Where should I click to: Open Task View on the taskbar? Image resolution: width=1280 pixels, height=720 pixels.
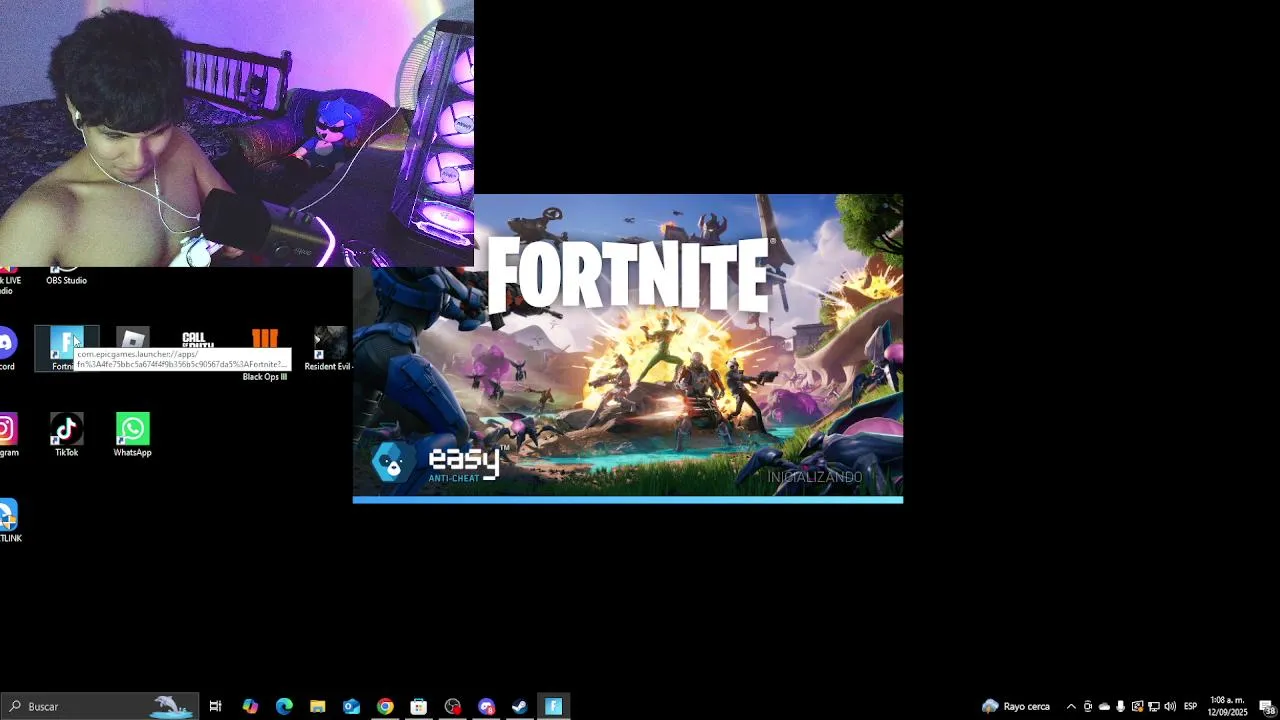tap(215, 706)
